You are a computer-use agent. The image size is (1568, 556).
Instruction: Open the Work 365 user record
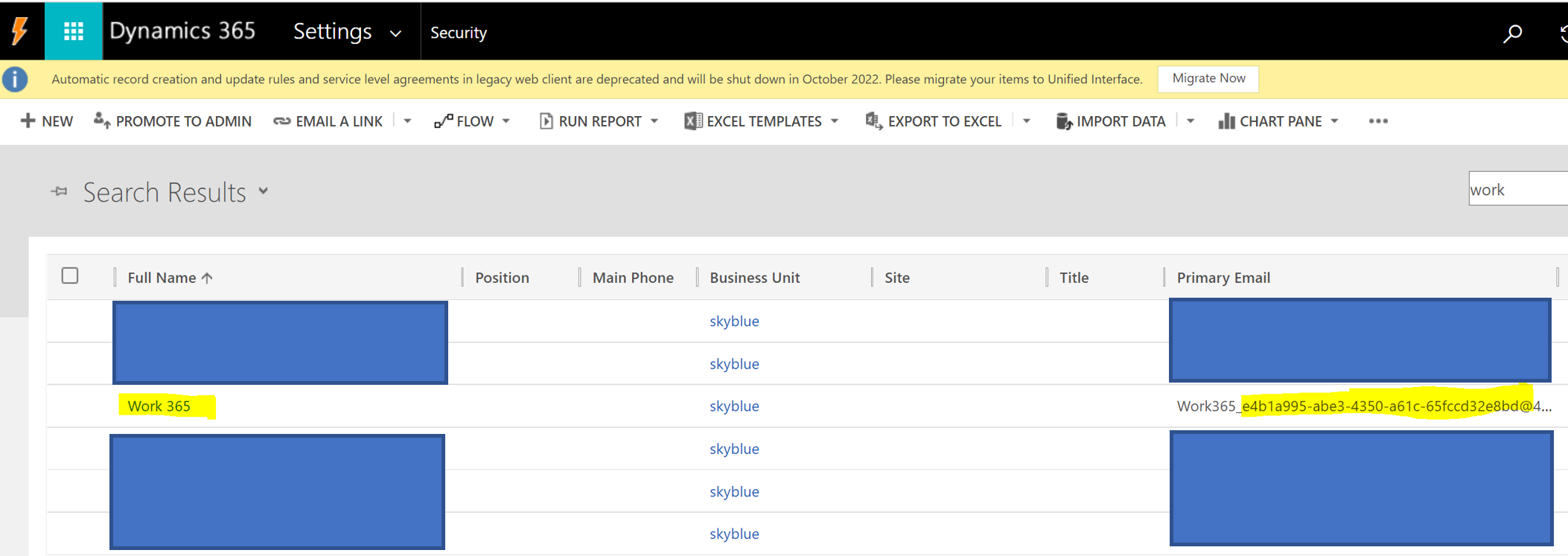pyautogui.click(x=159, y=406)
